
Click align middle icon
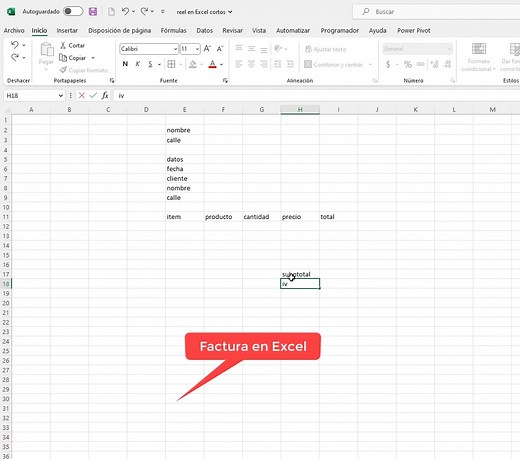(251, 49)
